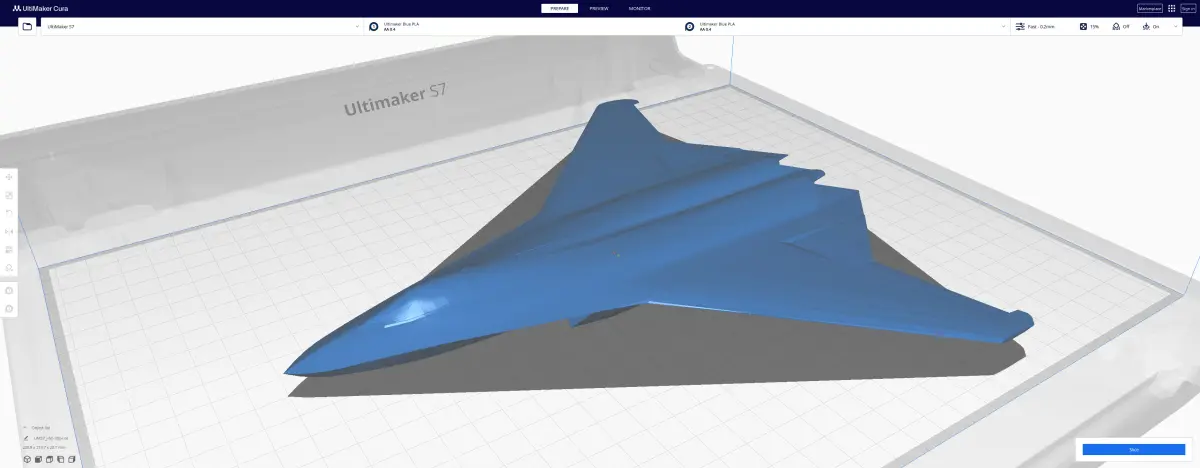Click the infill 15% icon

[x=1083, y=26]
